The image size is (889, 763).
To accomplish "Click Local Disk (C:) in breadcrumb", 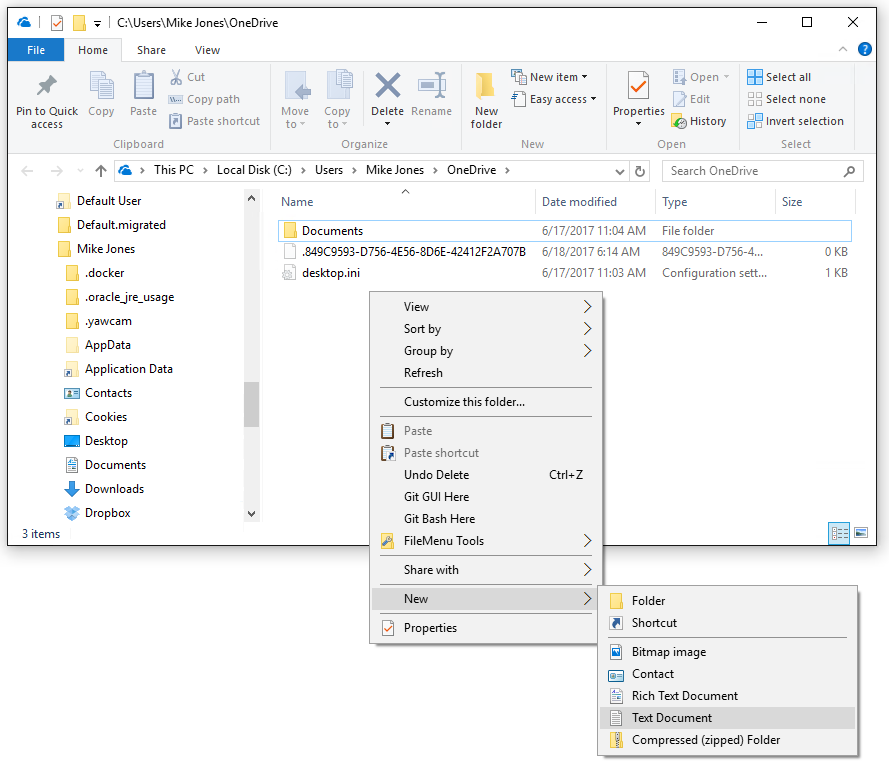I will (x=254, y=170).
